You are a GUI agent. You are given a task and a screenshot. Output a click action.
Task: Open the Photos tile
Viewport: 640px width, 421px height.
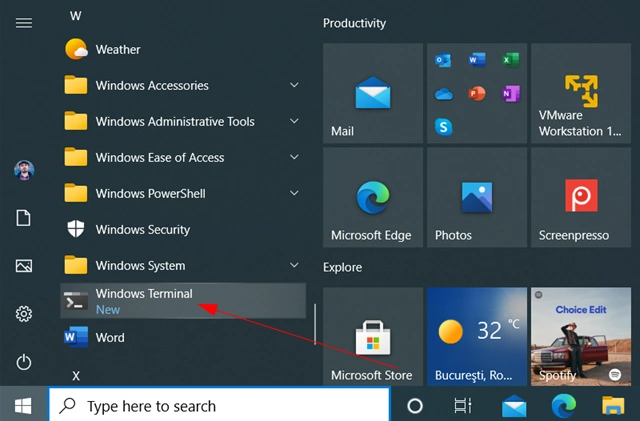point(477,197)
